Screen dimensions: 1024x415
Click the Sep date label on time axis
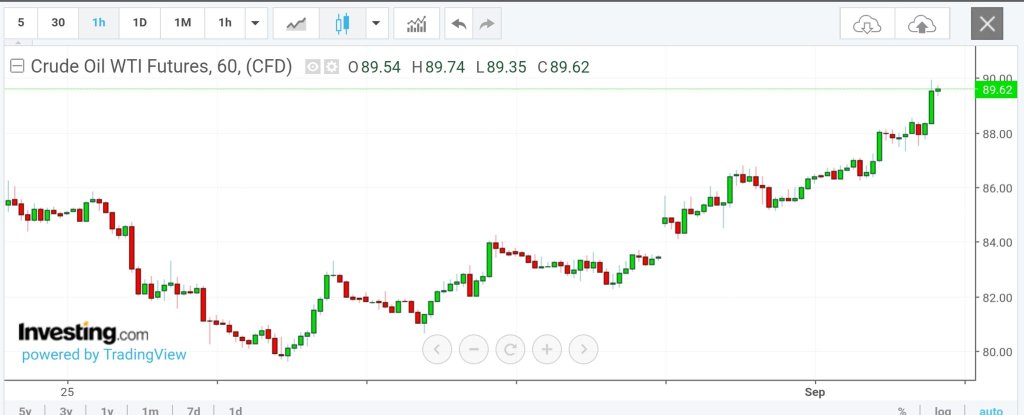tap(814, 392)
